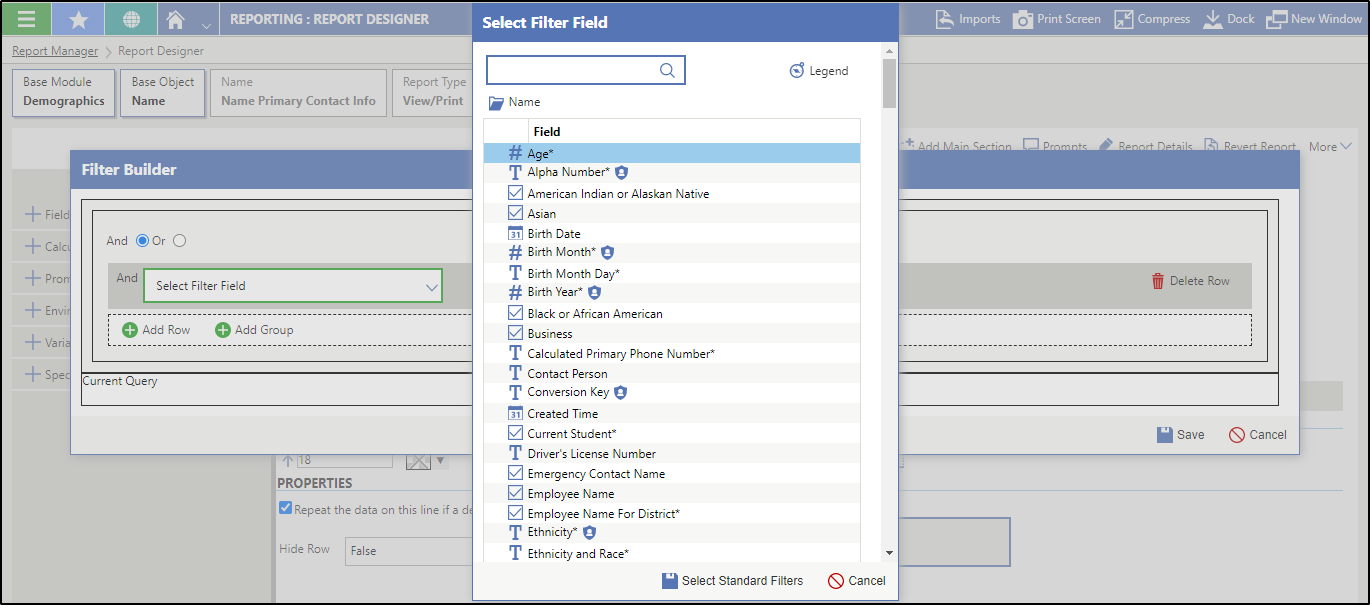The image size is (1370, 605).
Task: Toggle the Repeat the data checkbox
Action: pos(285,509)
